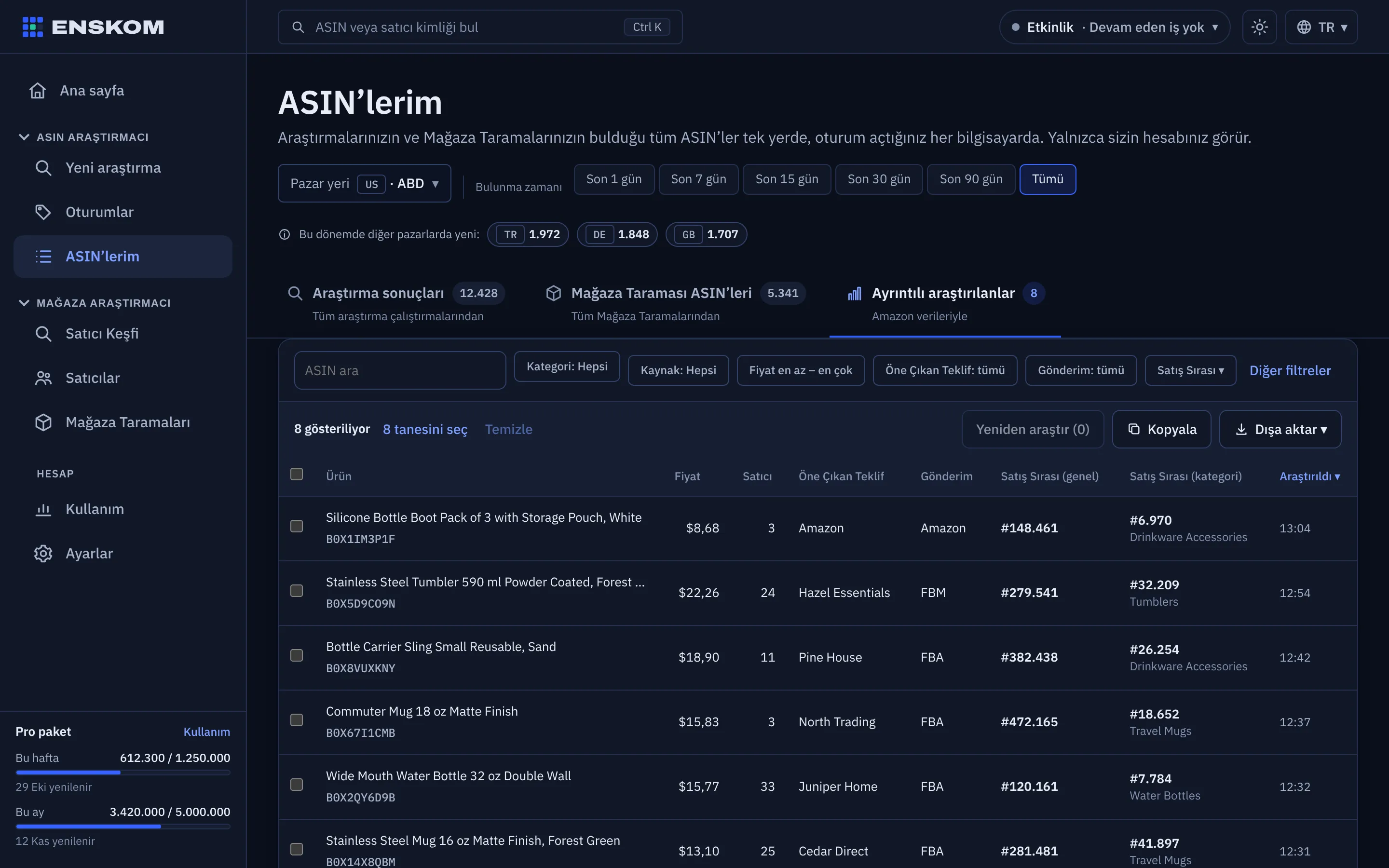
Task: Switch to Araştırma sonuçları tab
Action: (x=396, y=303)
